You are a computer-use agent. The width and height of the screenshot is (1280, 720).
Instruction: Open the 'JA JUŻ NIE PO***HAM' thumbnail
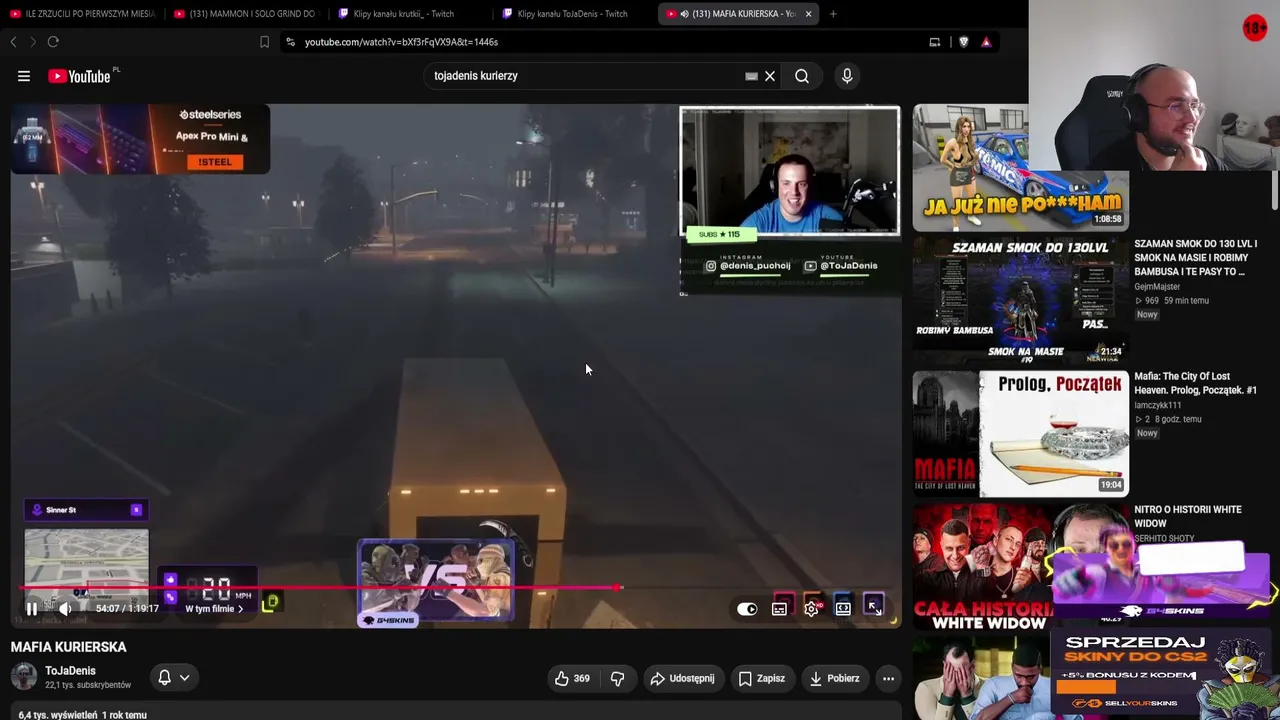(x=1020, y=167)
